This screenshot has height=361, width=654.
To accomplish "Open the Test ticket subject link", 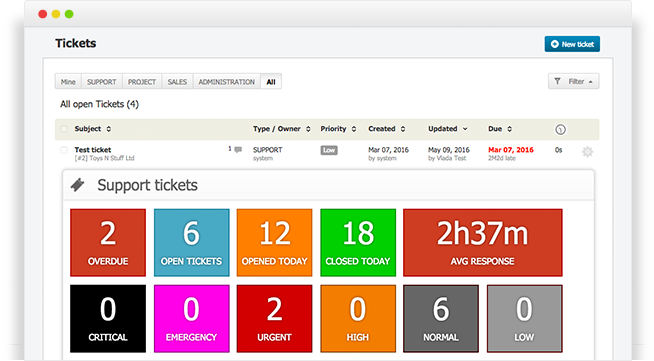I will pyautogui.click(x=93, y=150).
